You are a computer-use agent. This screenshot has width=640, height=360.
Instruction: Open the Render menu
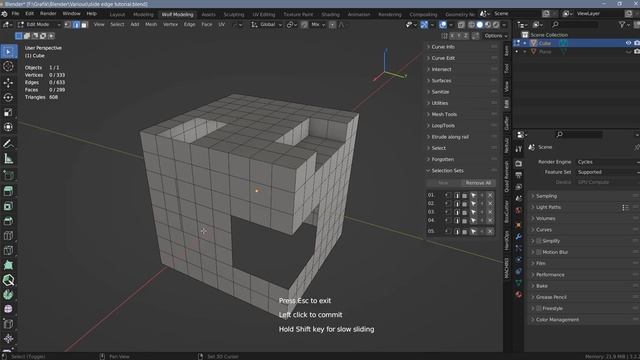coord(48,13)
